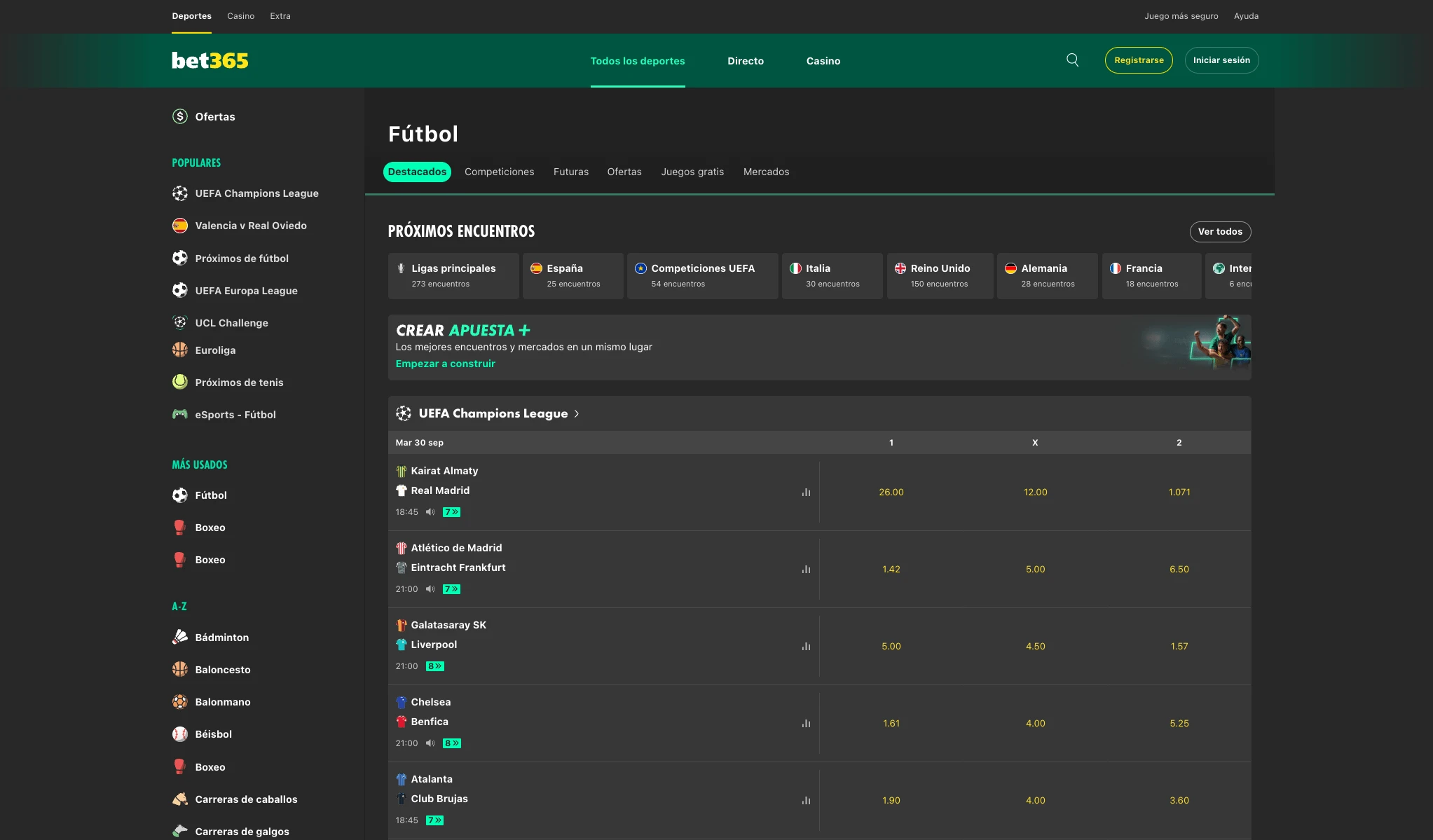1433x840 pixels.
Task: Expand the UEFA Champions League section via its chevron
Action: (577, 413)
